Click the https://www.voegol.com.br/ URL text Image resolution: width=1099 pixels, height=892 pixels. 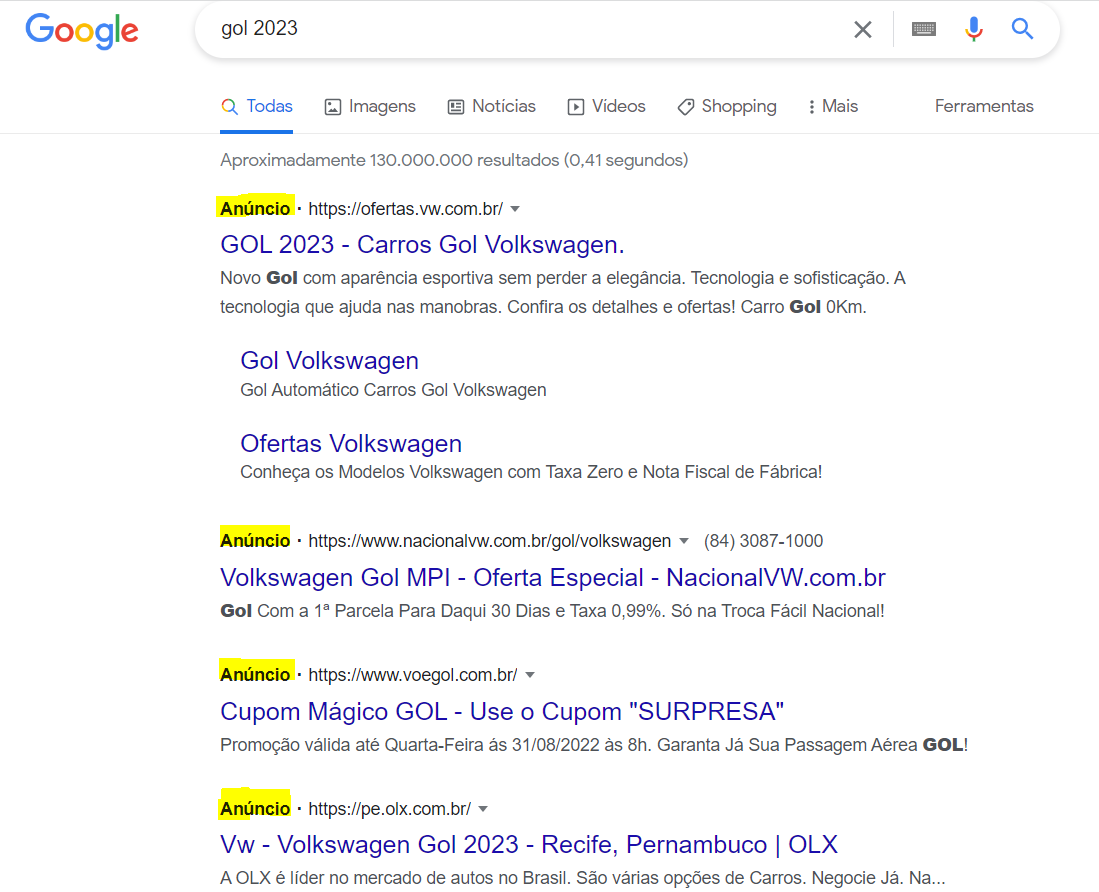pyautogui.click(x=413, y=675)
